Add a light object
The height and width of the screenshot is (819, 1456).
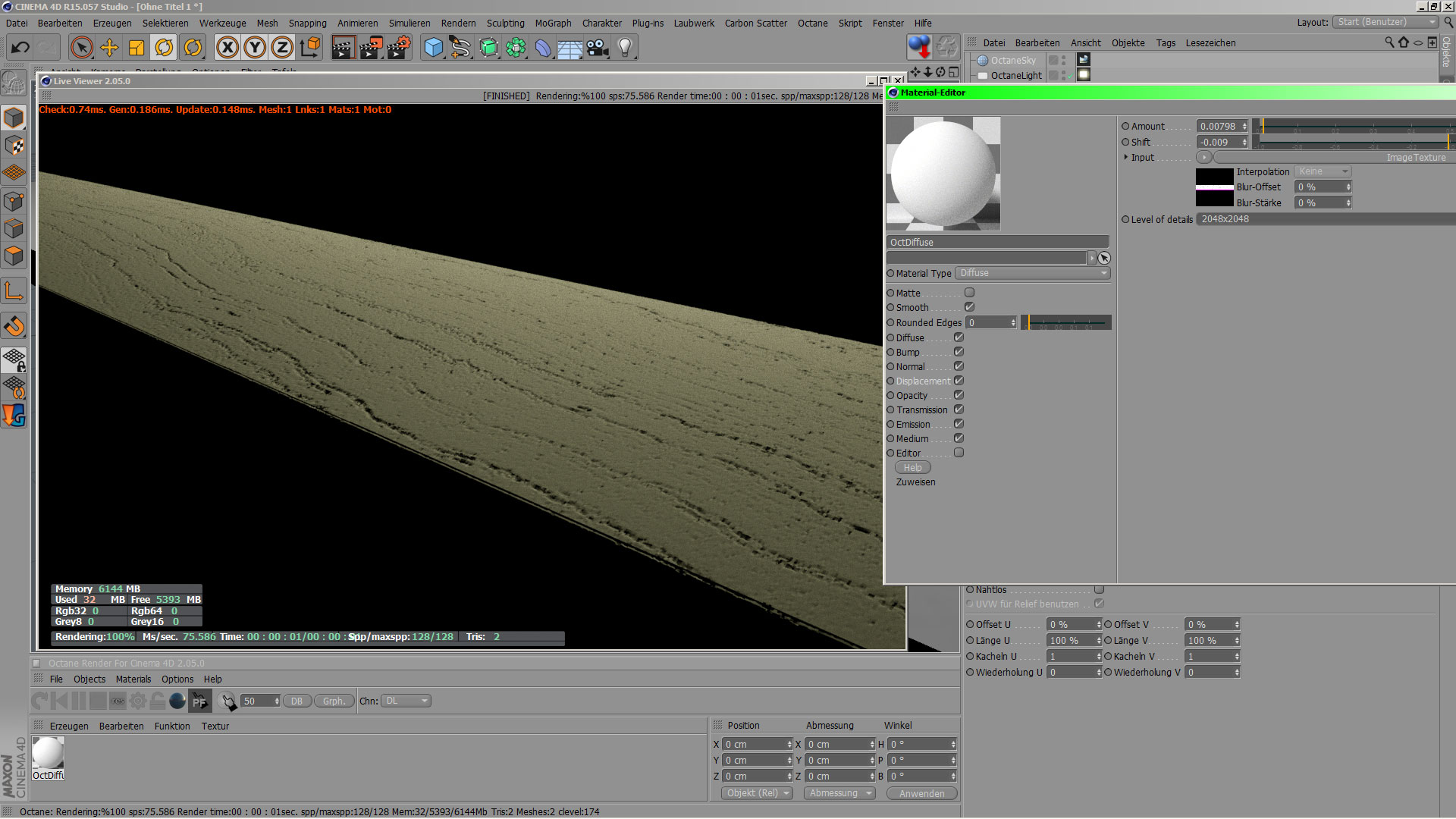tap(625, 48)
